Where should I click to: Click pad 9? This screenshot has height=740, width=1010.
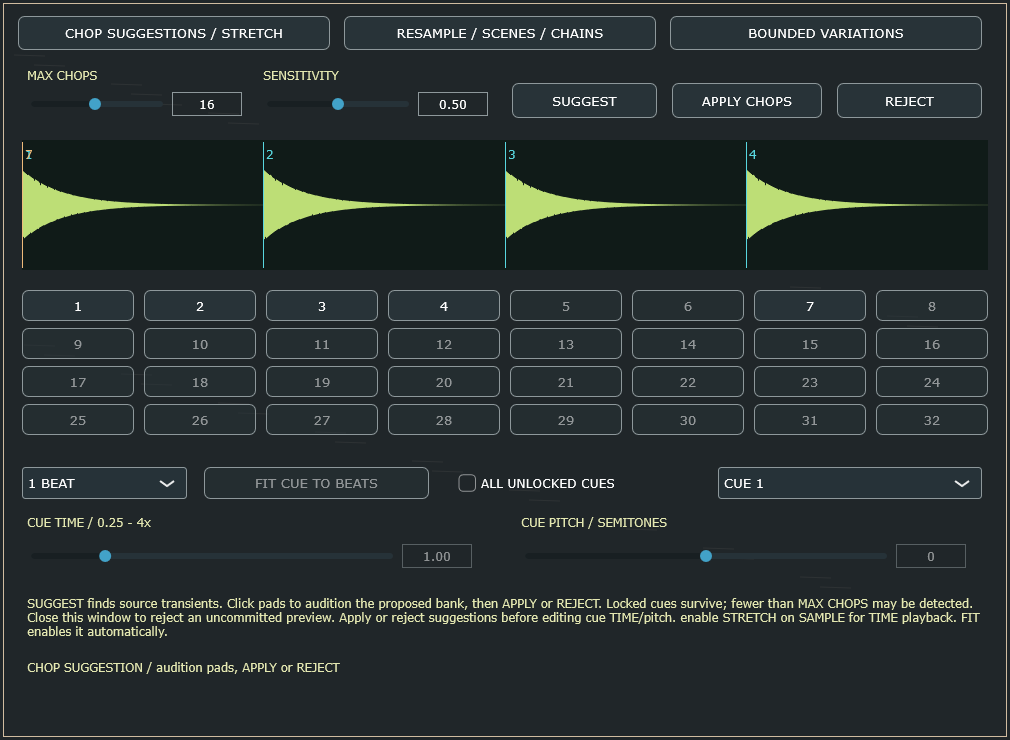click(x=78, y=344)
